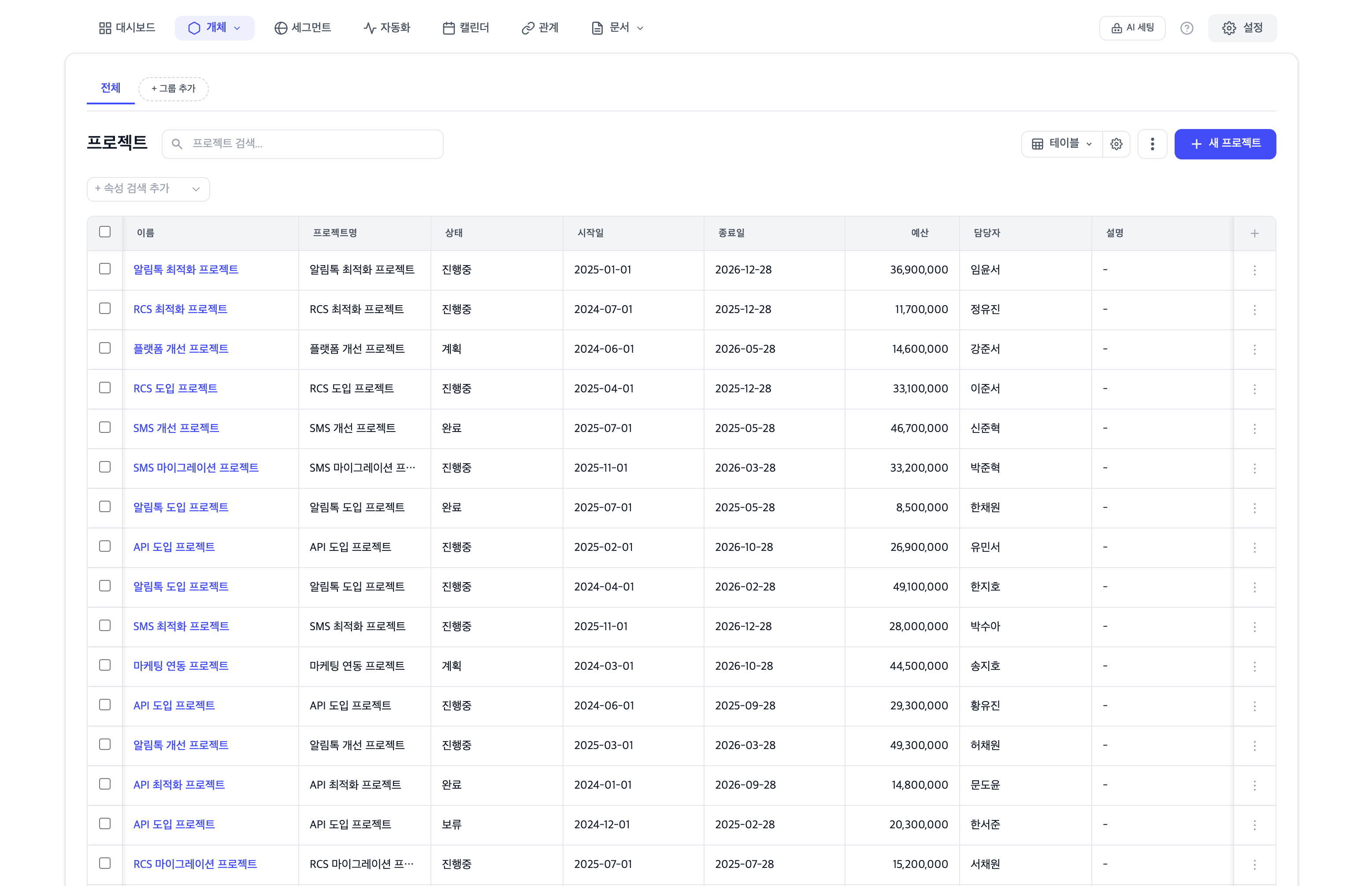Viewport: 1372px width, 886px height.
Task: Open the 속성 검색 추가 dropdown
Action: tap(148, 189)
